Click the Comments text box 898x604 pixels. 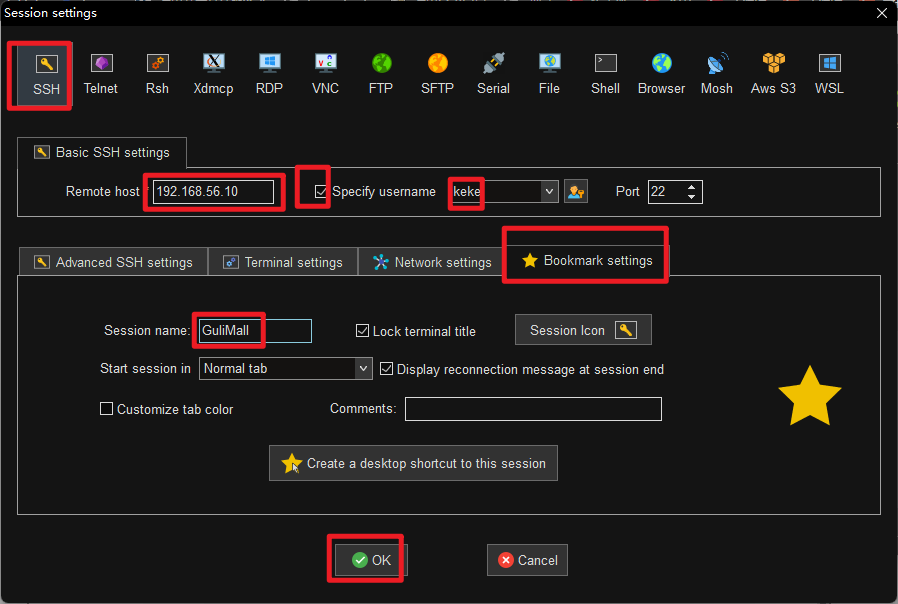coord(533,409)
